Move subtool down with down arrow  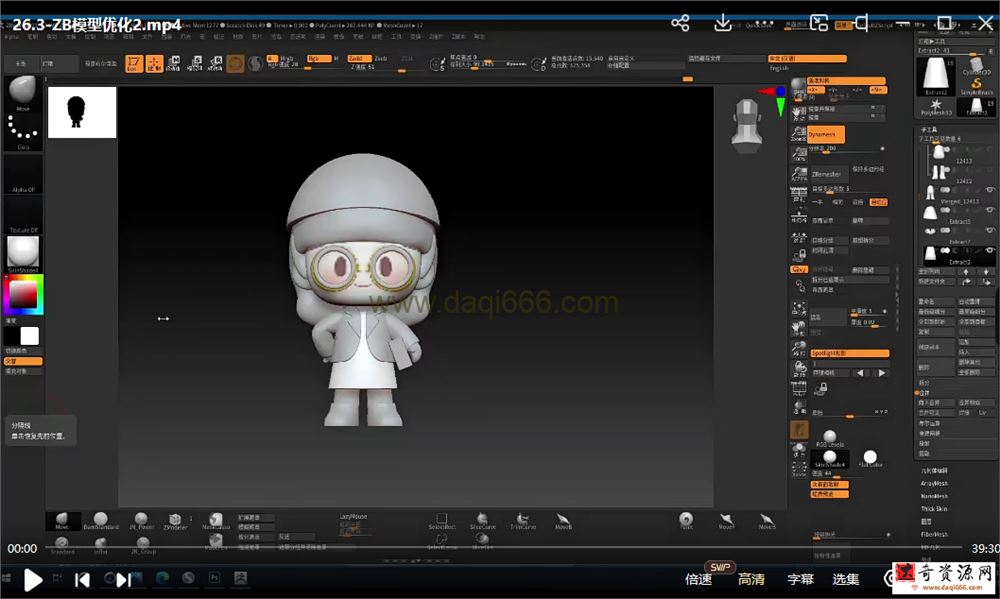(x=987, y=272)
